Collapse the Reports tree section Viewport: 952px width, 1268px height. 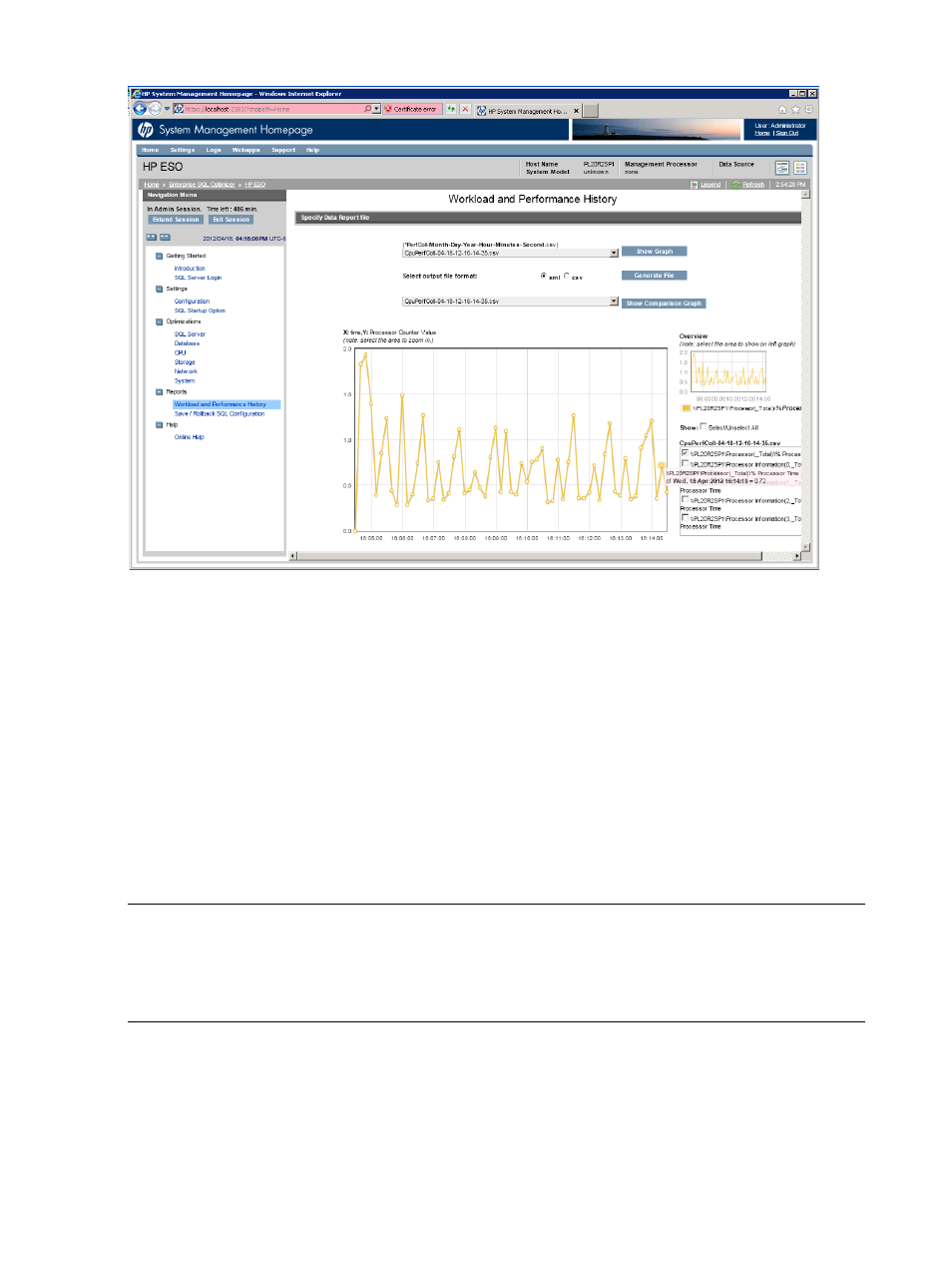point(159,391)
